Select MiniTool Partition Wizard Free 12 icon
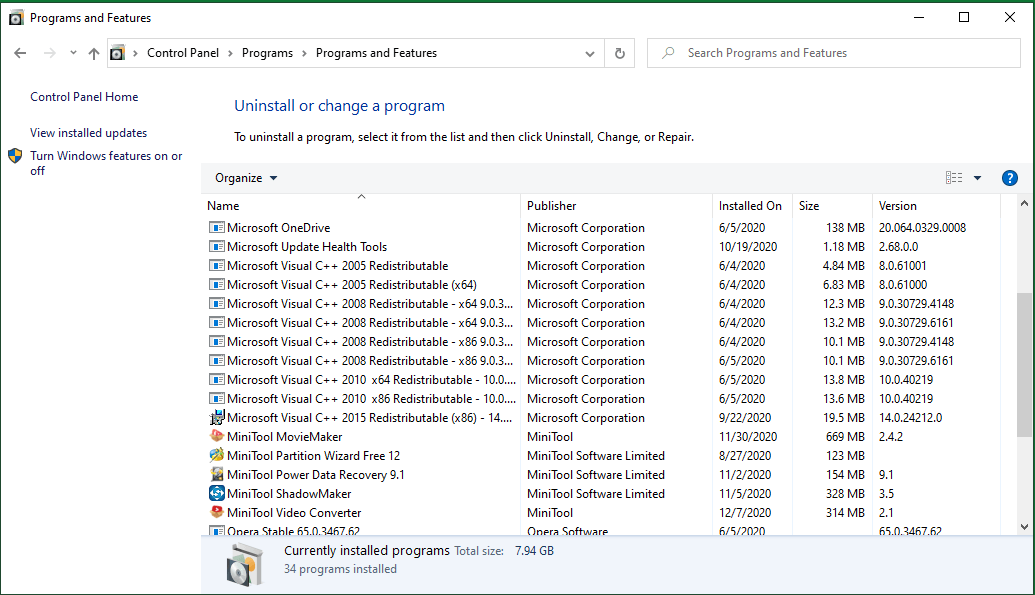 click(x=217, y=455)
